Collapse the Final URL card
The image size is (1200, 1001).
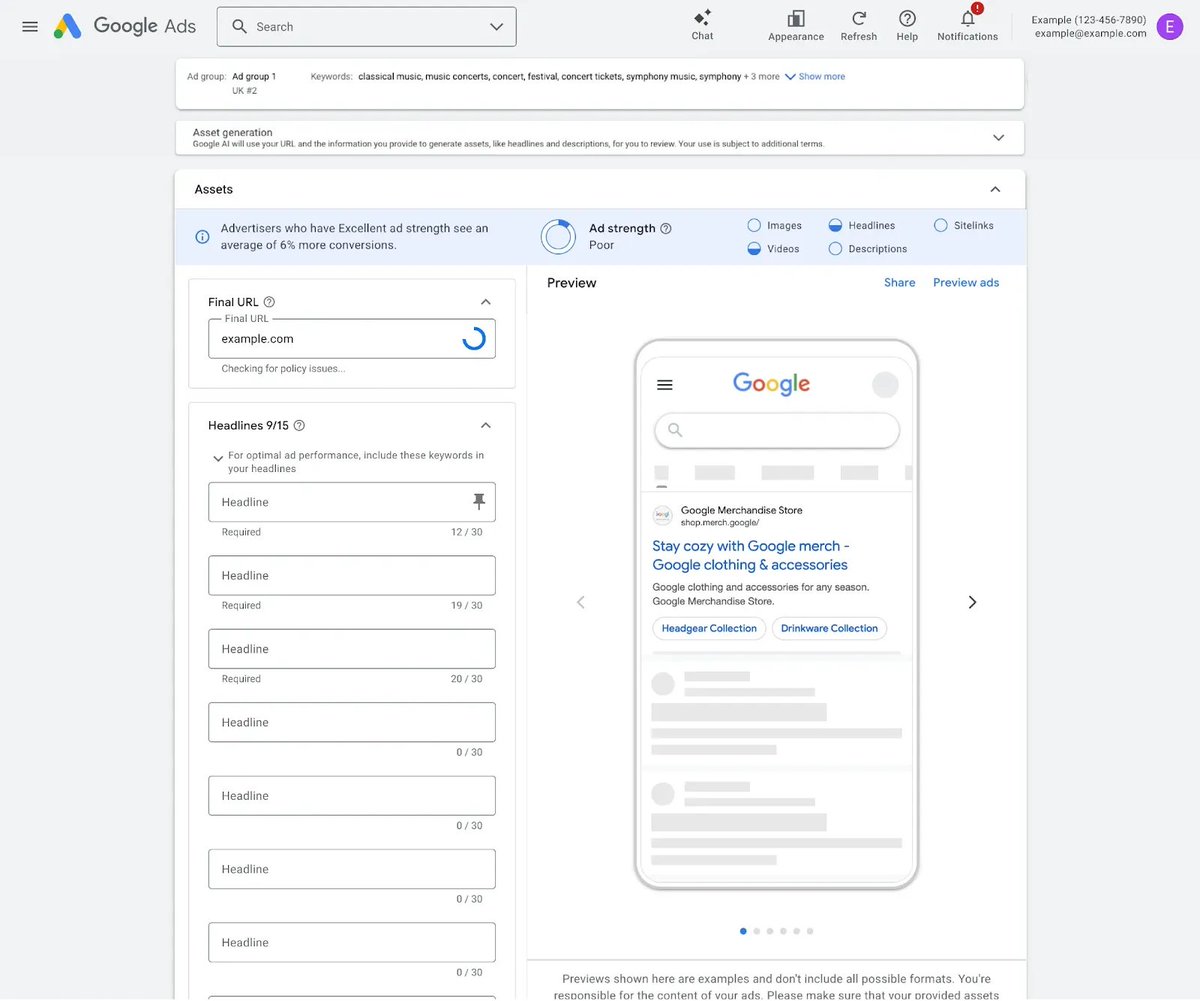(x=486, y=302)
